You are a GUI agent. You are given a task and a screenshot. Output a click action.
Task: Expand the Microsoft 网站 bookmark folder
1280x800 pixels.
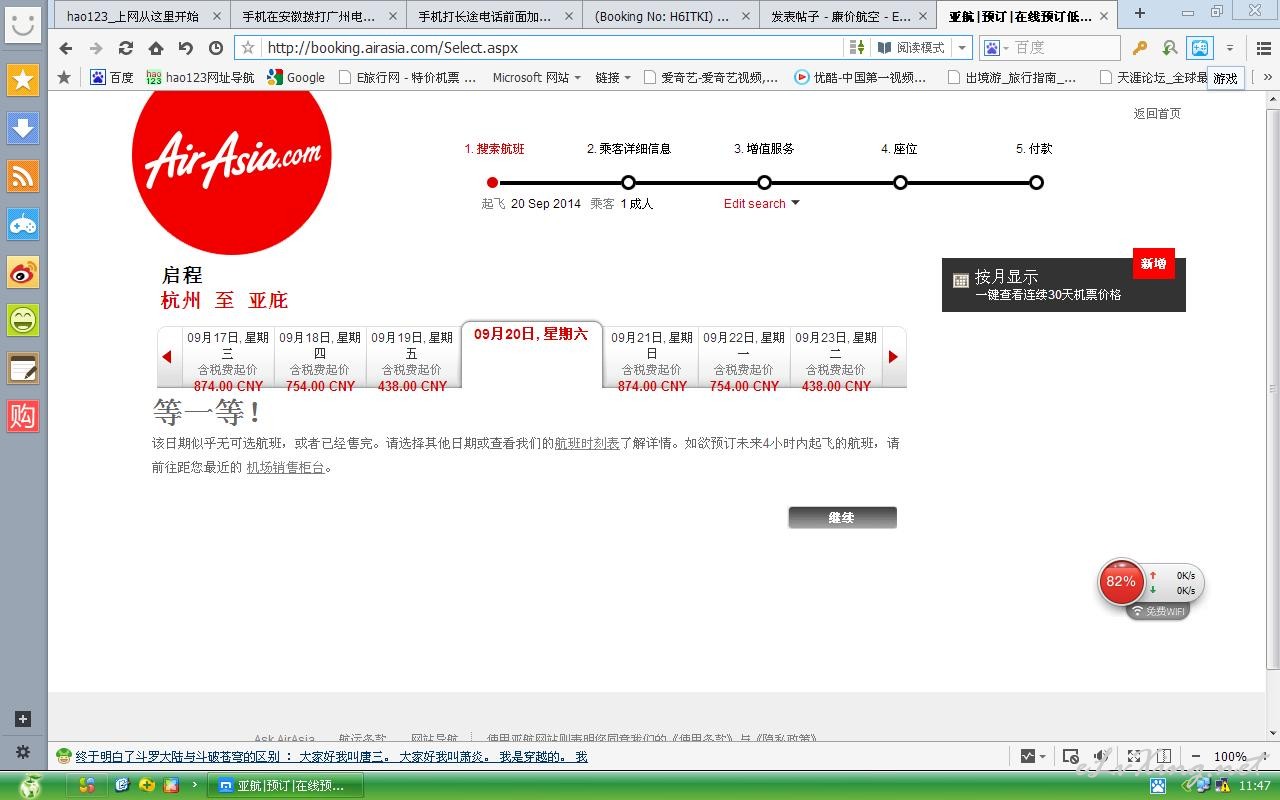click(536, 77)
